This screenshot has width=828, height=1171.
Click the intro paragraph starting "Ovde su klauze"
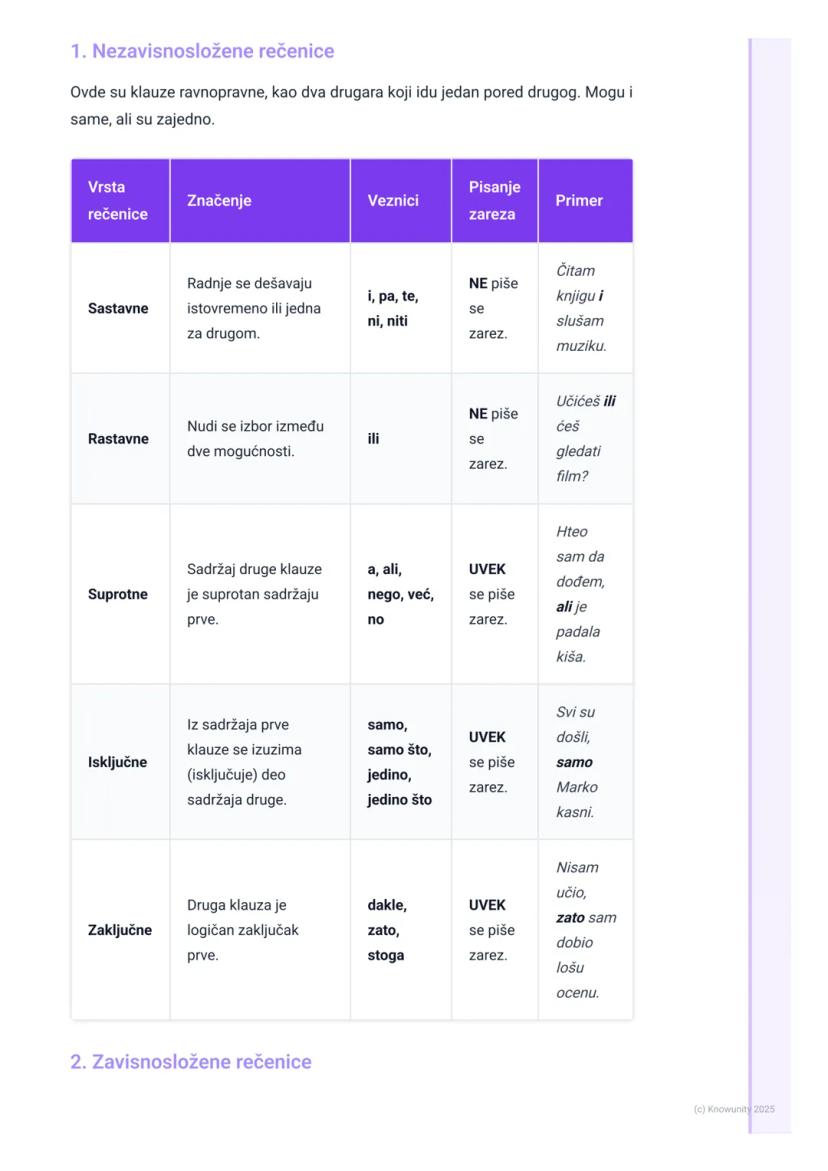pyautogui.click(x=351, y=106)
